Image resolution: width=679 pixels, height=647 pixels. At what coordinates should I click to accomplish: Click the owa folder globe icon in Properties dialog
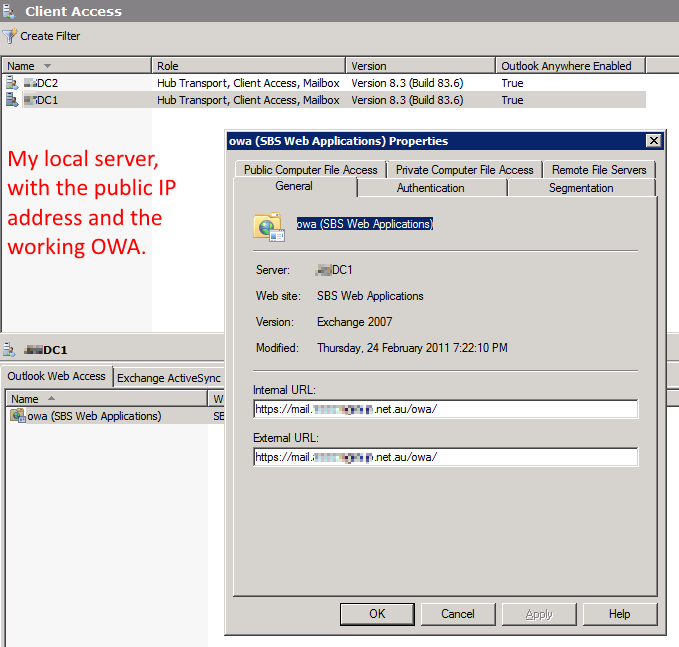[268, 226]
